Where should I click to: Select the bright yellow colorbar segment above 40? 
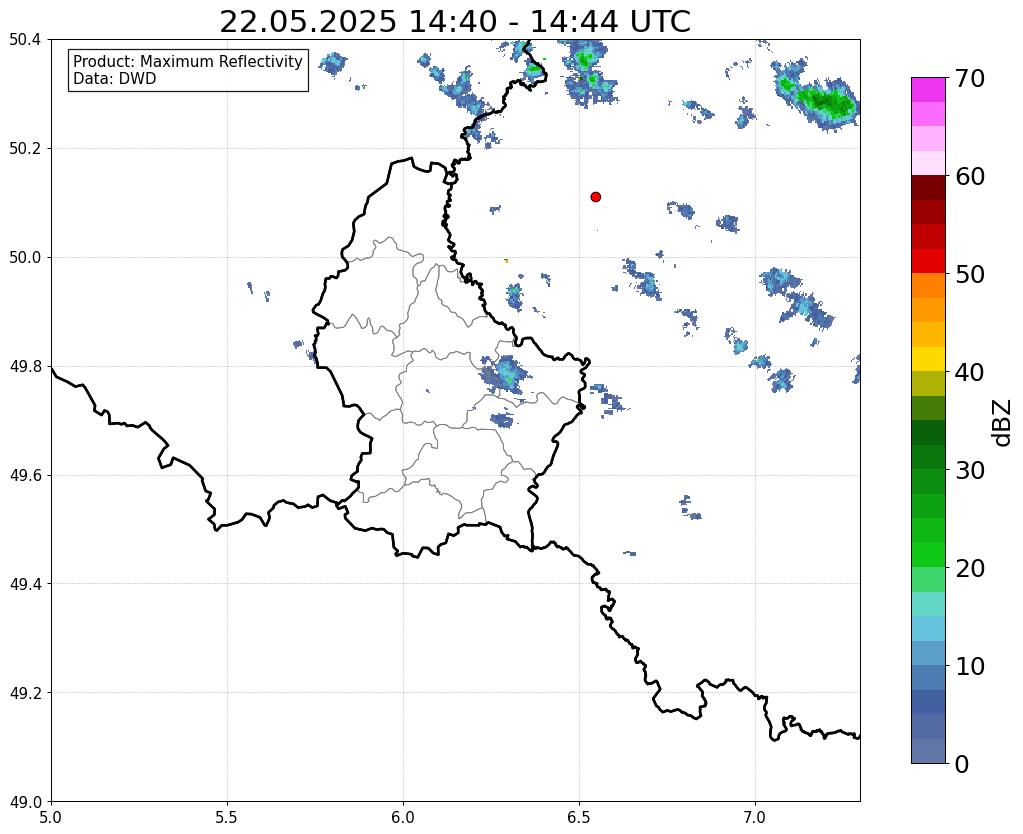tap(928, 359)
